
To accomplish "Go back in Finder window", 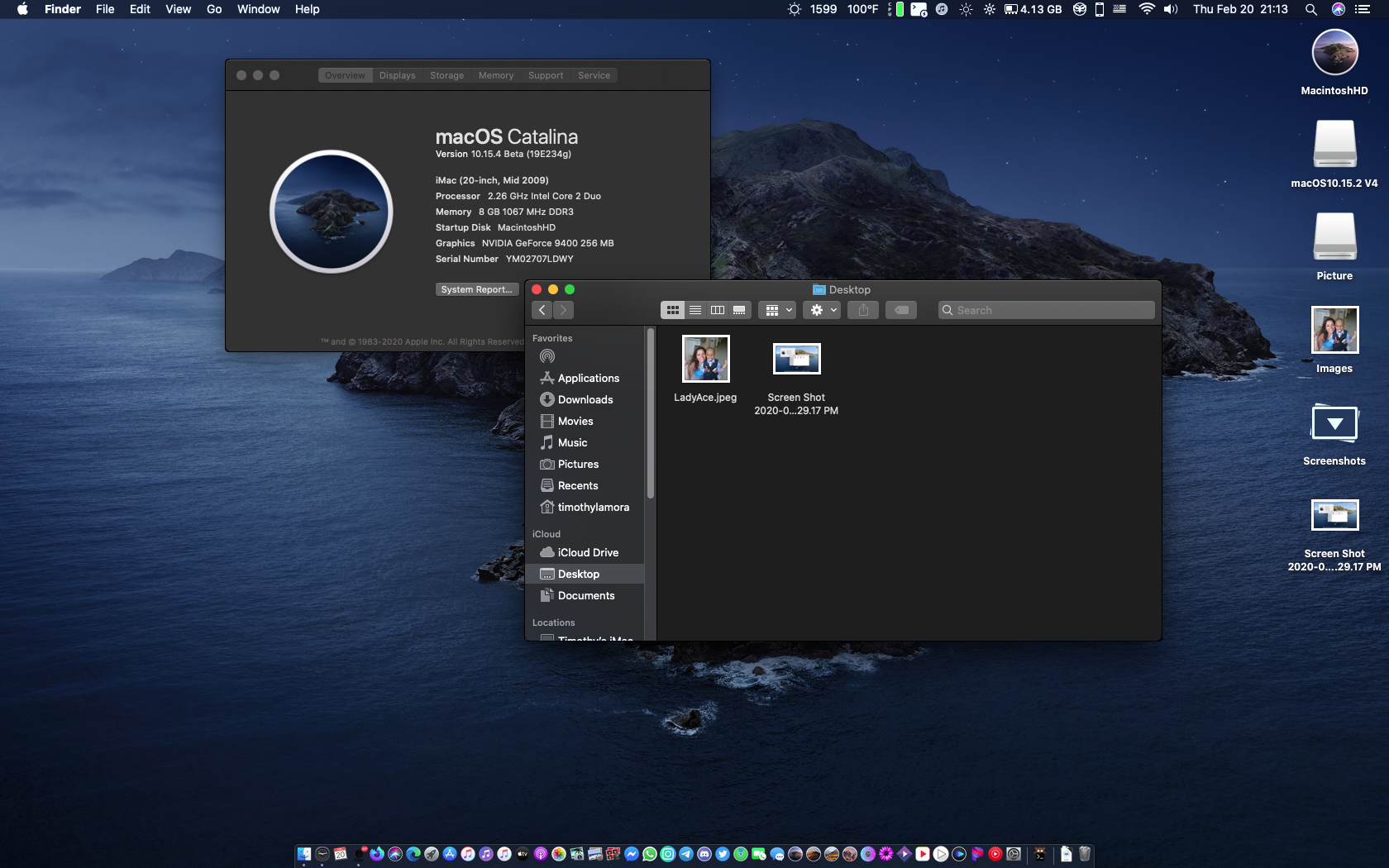I will click(542, 310).
